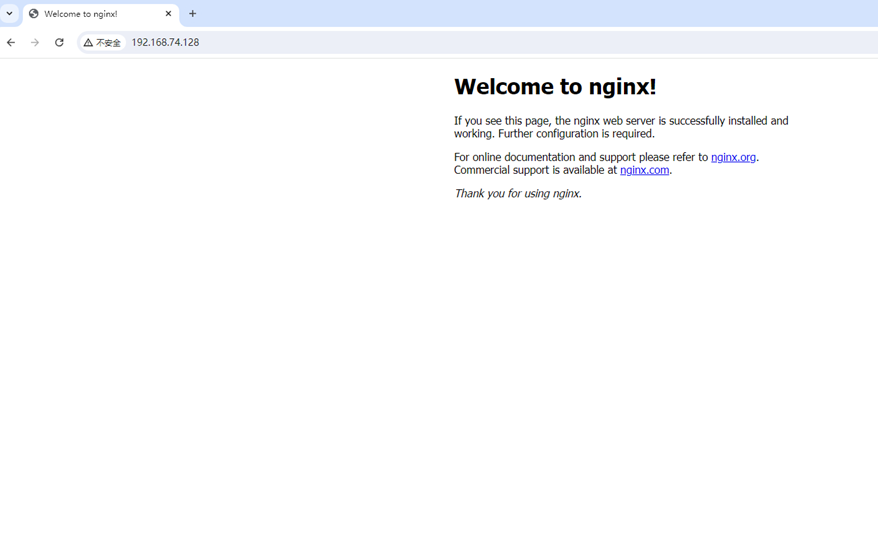Close the Welcome to nginx! tab
This screenshot has width=878, height=553.
pyautogui.click(x=168, y=13)
